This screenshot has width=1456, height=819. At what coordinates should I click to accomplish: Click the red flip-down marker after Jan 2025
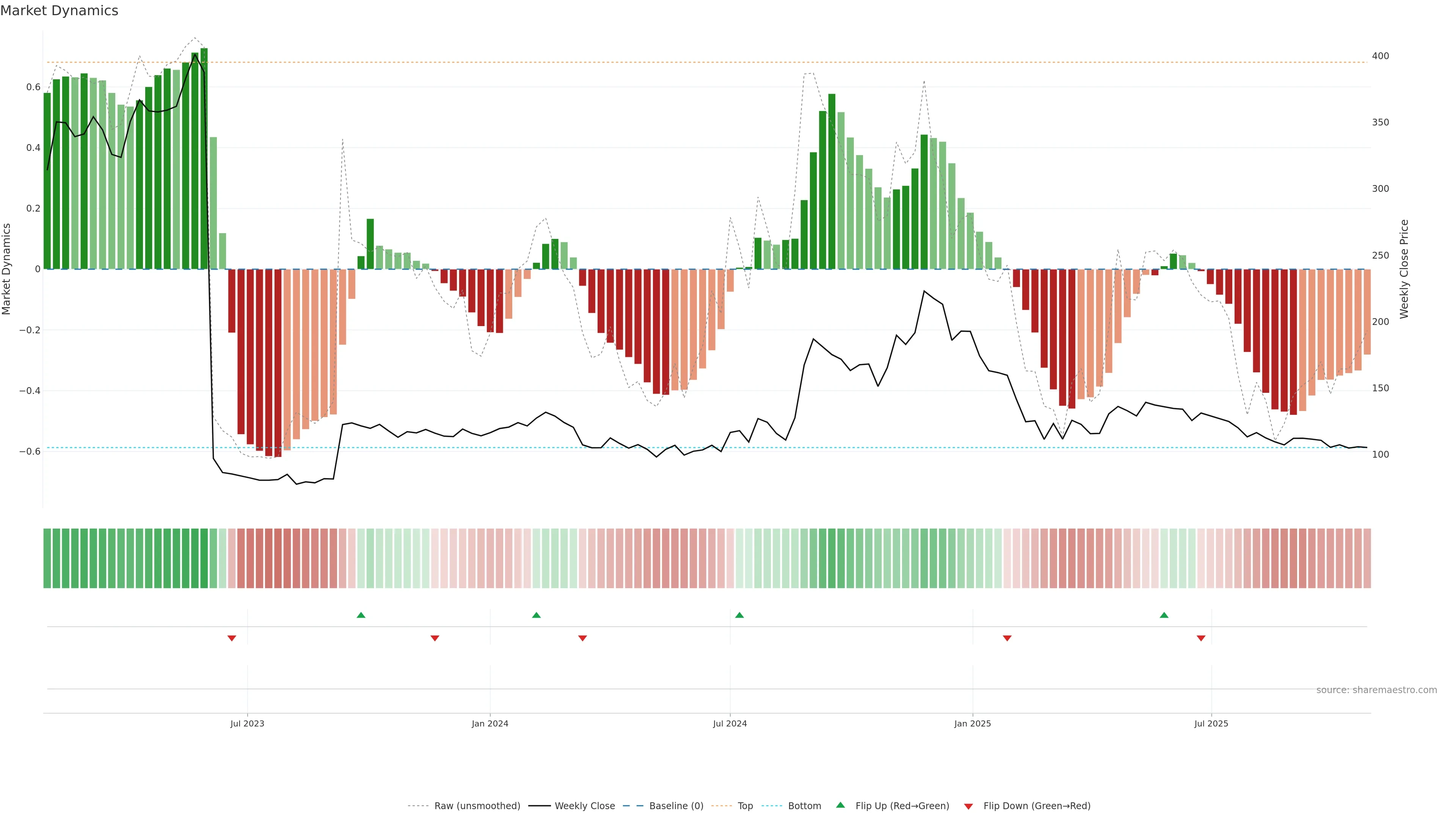[1007, 638]
